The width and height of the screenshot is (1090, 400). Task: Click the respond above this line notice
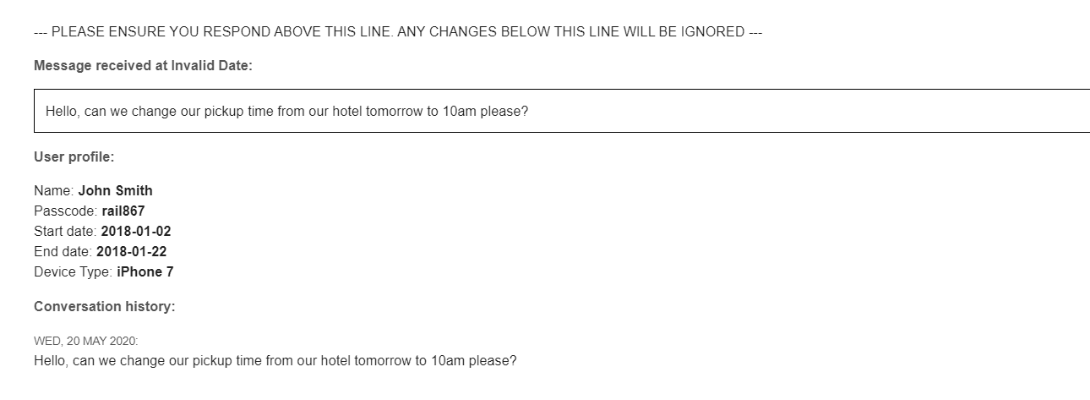398,32
